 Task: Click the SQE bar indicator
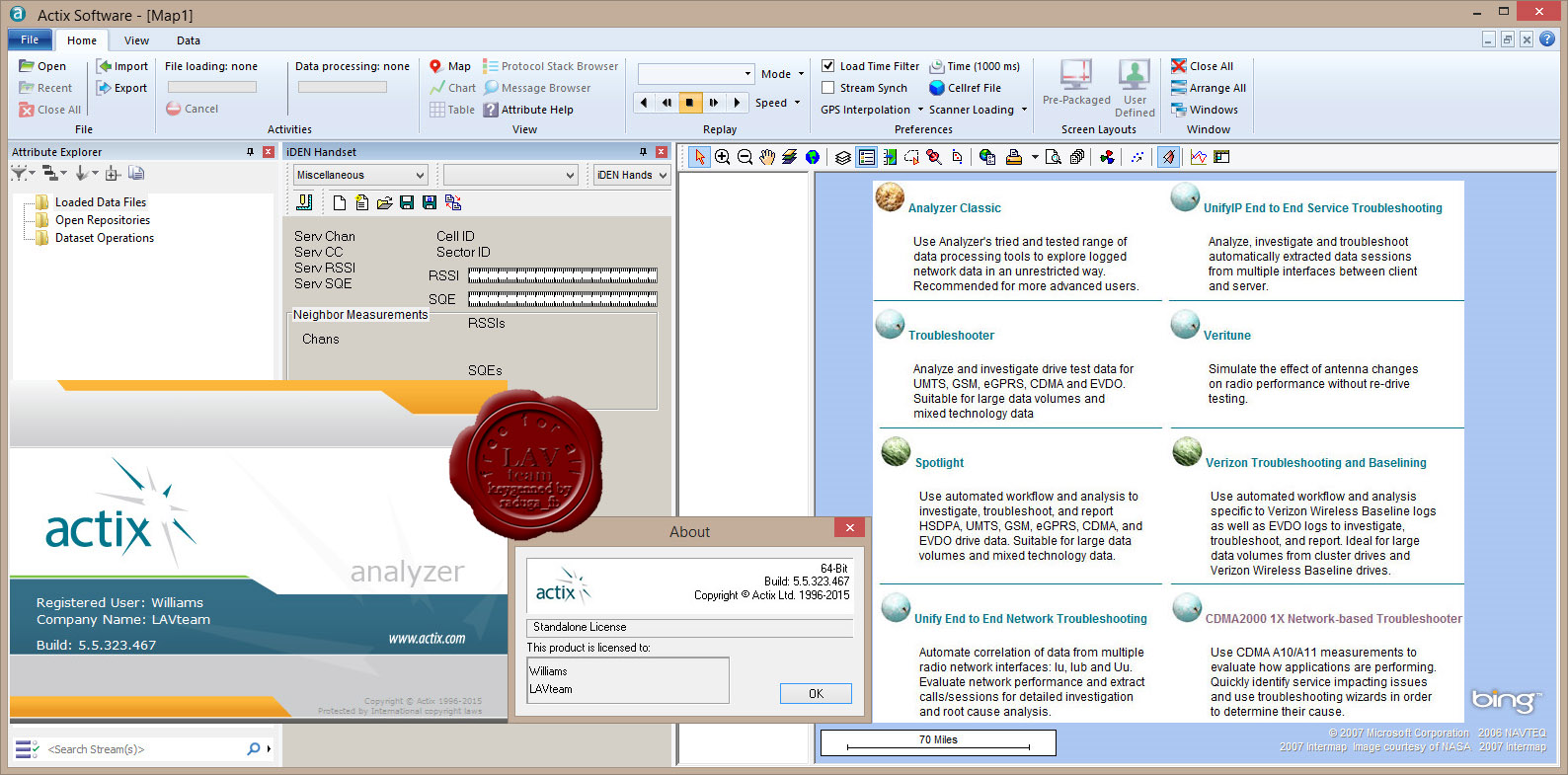563,299
